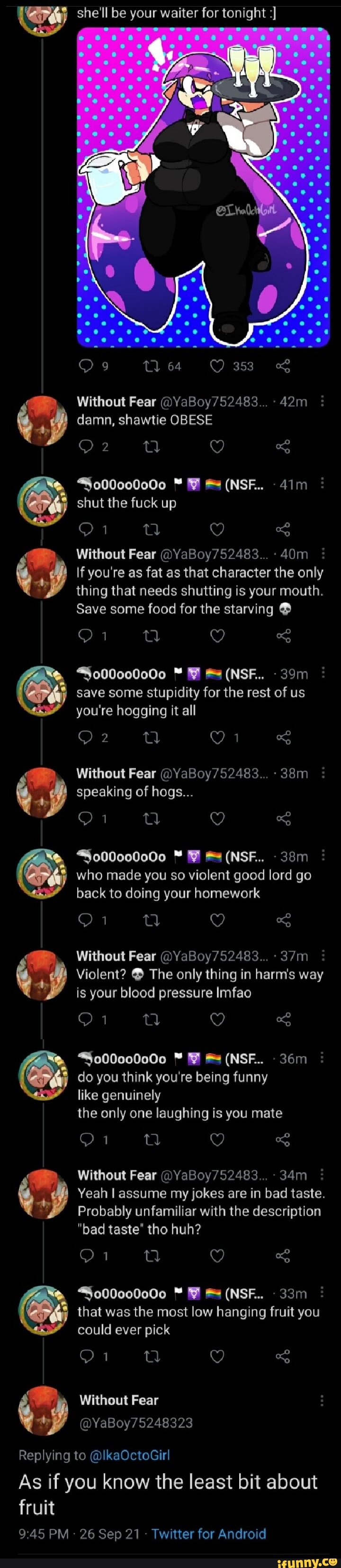Open more options on the 42m tweet
This screenshot has width=341, height=1568.
322,401
